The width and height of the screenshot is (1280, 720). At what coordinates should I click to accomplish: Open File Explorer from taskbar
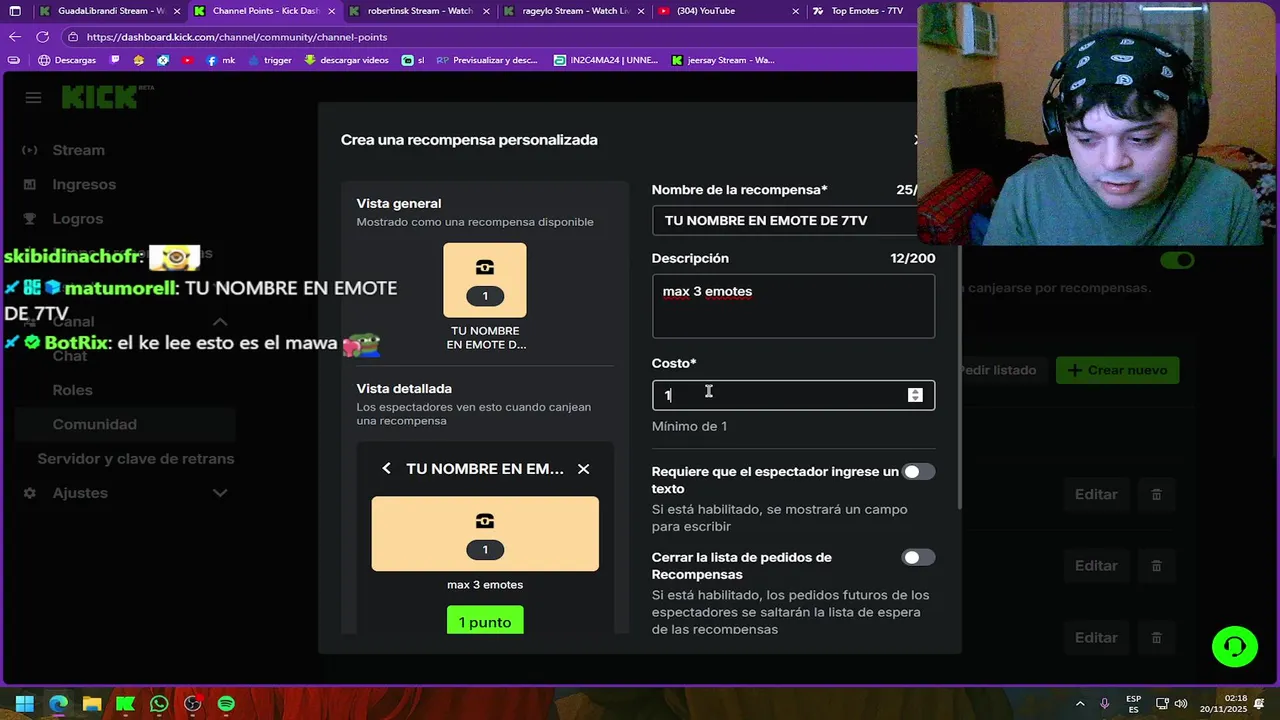pos(92,704)
